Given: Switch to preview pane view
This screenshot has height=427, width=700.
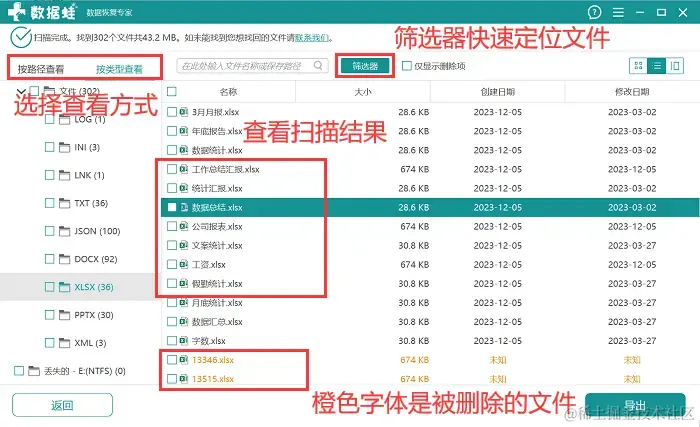Looking at the screenshot, I should (x=675, y=66).
